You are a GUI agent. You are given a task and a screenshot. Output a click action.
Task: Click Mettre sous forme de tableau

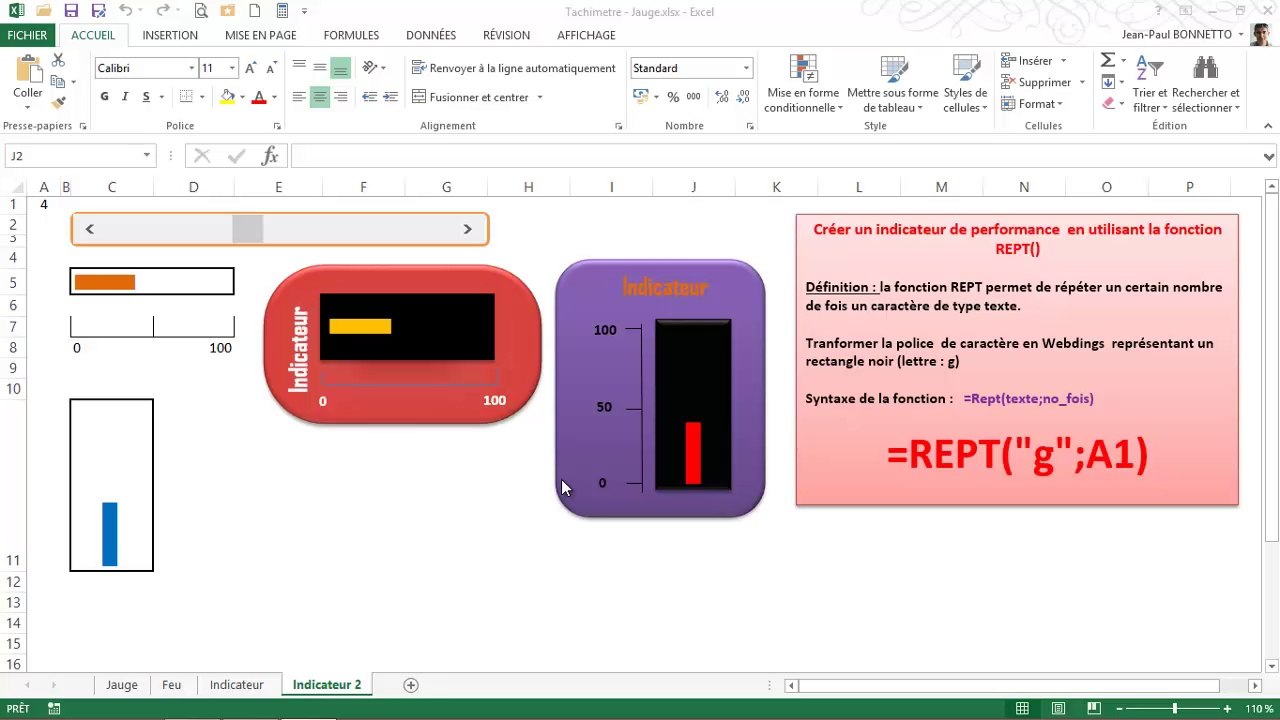pyautogui.click(x=893, y=83)
